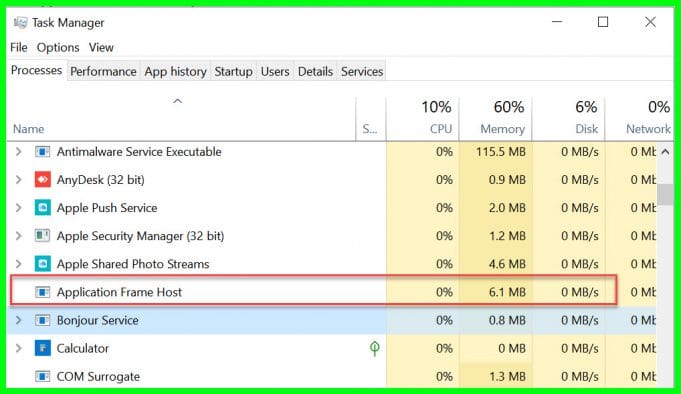This screenshot has width=681, height=394.
Task: Click the 1.3 MB memory value for COM Surrogate
Action: [x=507, y=376]
